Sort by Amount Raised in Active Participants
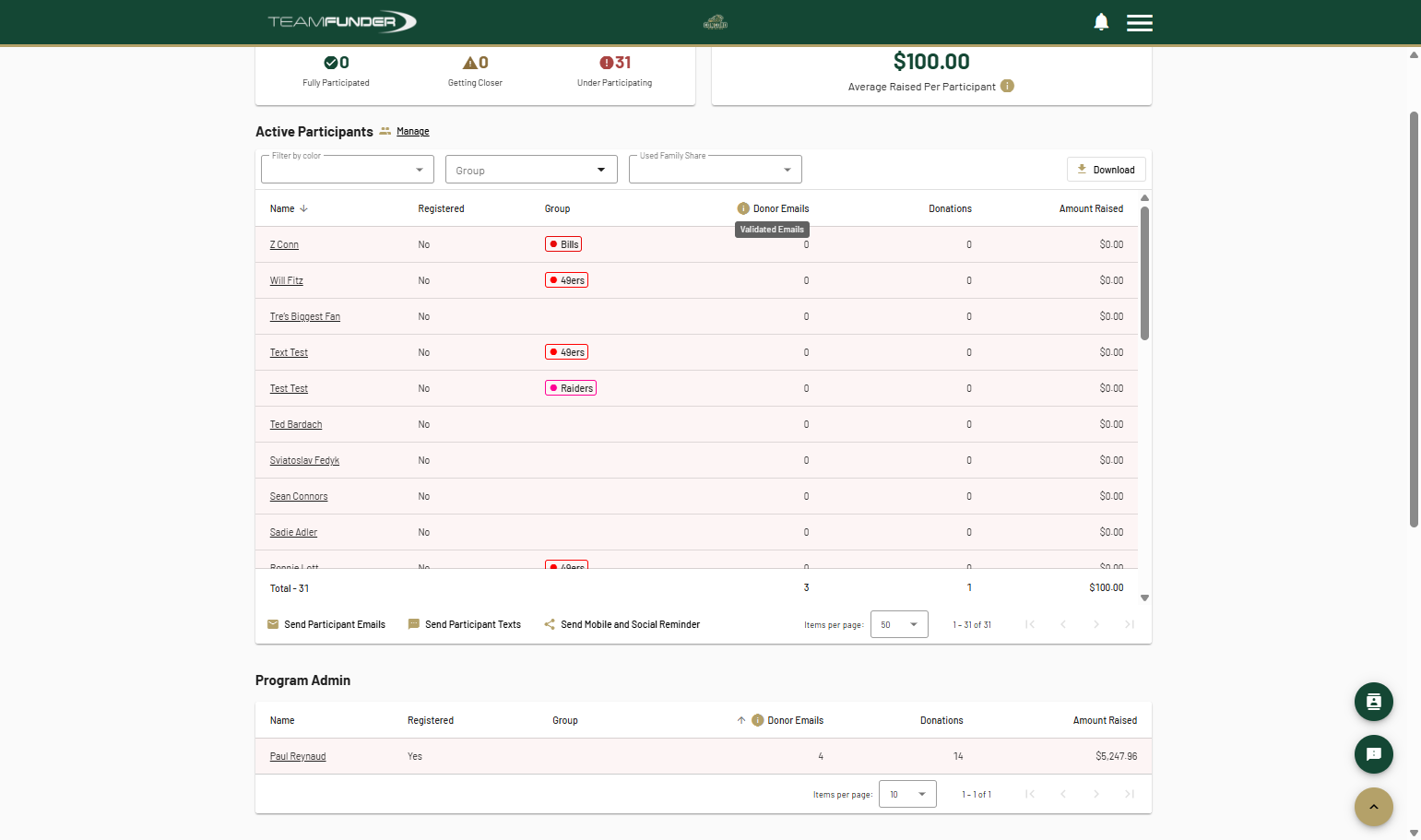Screen dimensions: 1421x840 (x=1091, y=208)
